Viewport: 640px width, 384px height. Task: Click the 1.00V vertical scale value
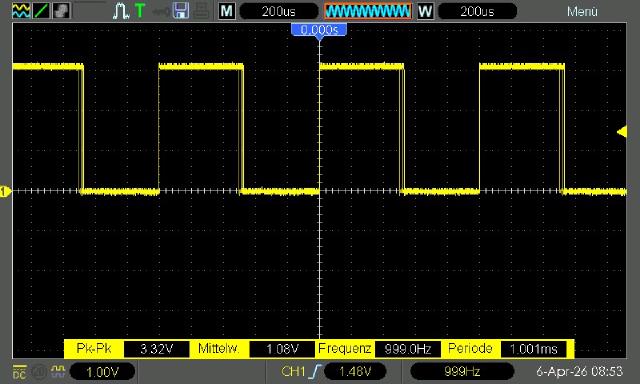[102, 372]
